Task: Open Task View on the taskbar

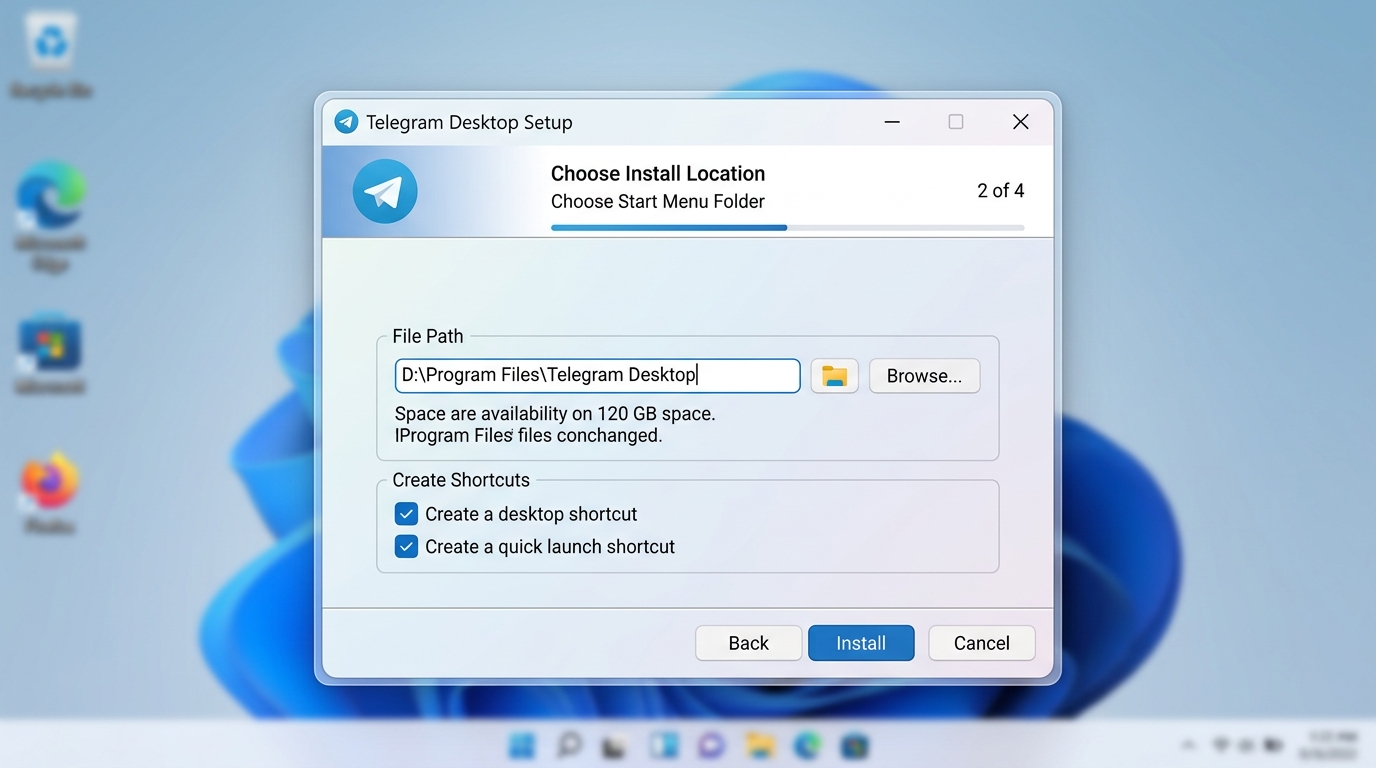Action: click(x=615, y=746)
